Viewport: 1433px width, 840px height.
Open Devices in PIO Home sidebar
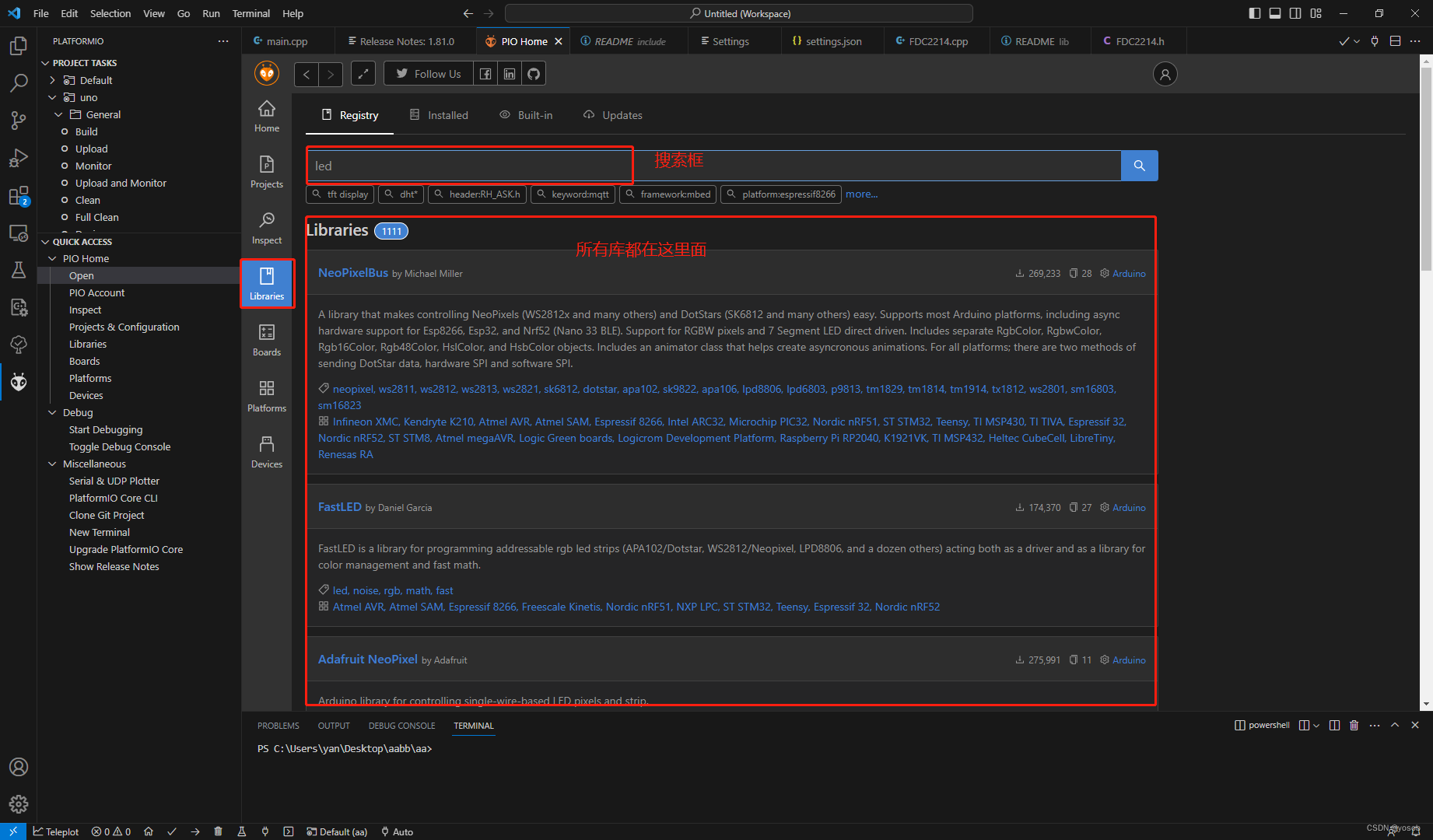tap(267, 453)
